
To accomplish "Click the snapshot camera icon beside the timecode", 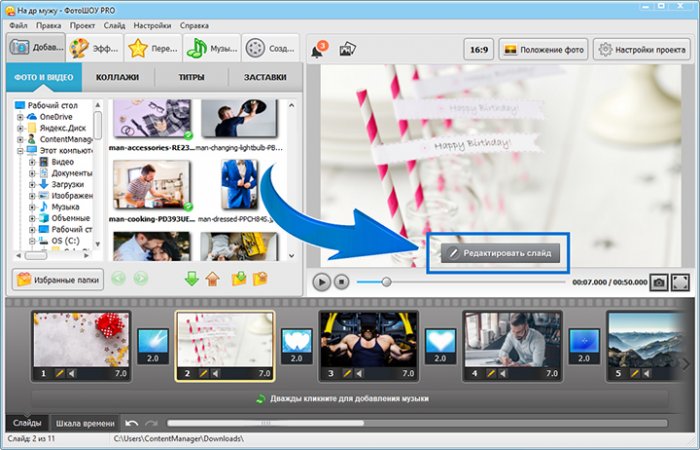I will click(x=659, y=282).
